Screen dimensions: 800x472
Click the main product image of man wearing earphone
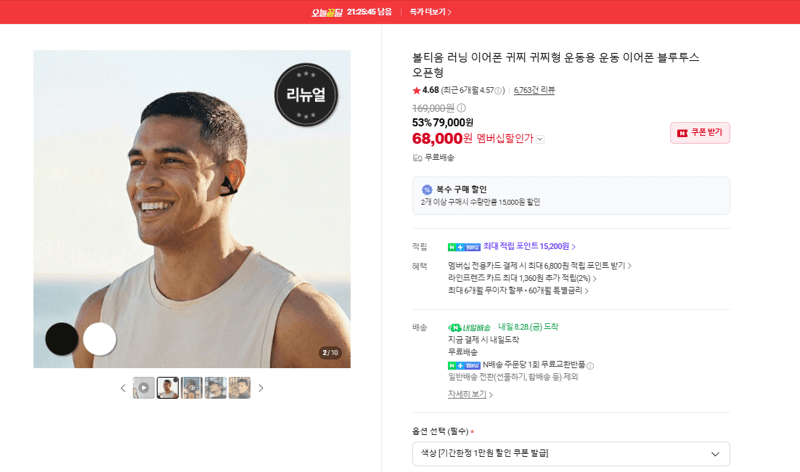[x=192, y=209]
